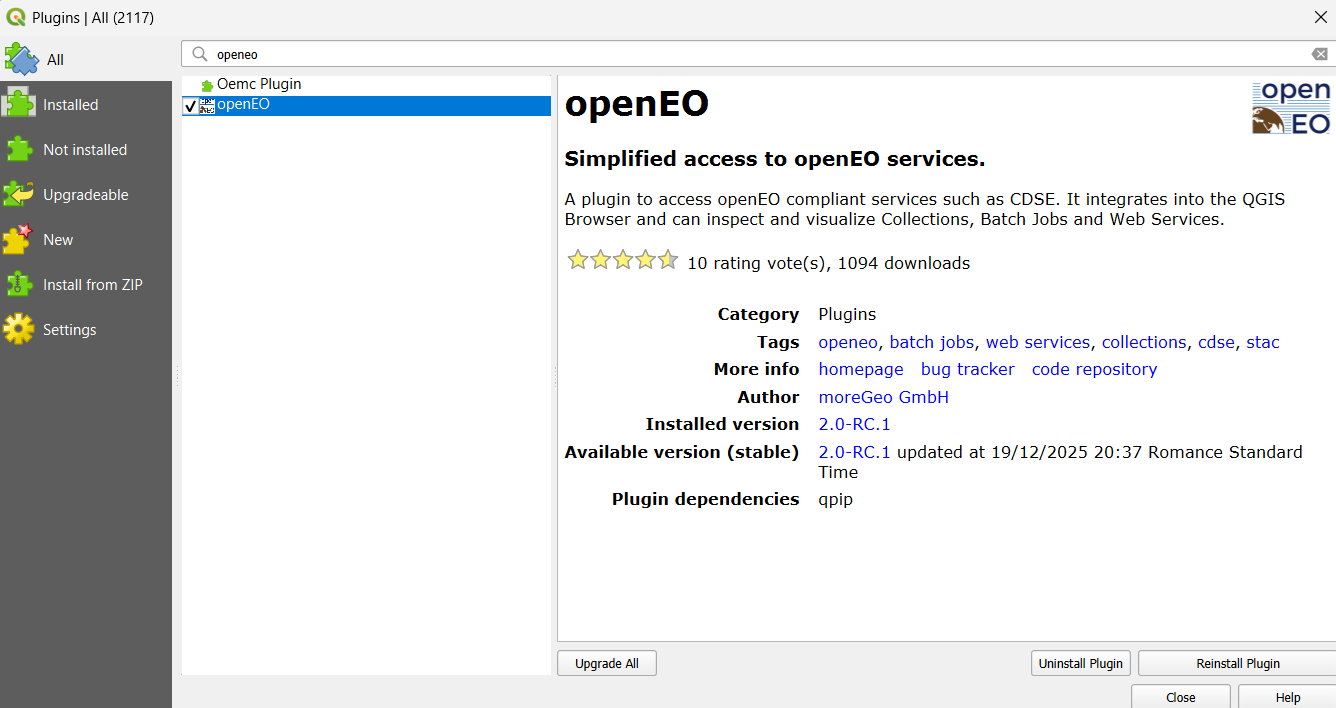Screen dimensions: 1336x708
Task: Click the Upgradeable plugins arrow icon
Action: (17, 194)
